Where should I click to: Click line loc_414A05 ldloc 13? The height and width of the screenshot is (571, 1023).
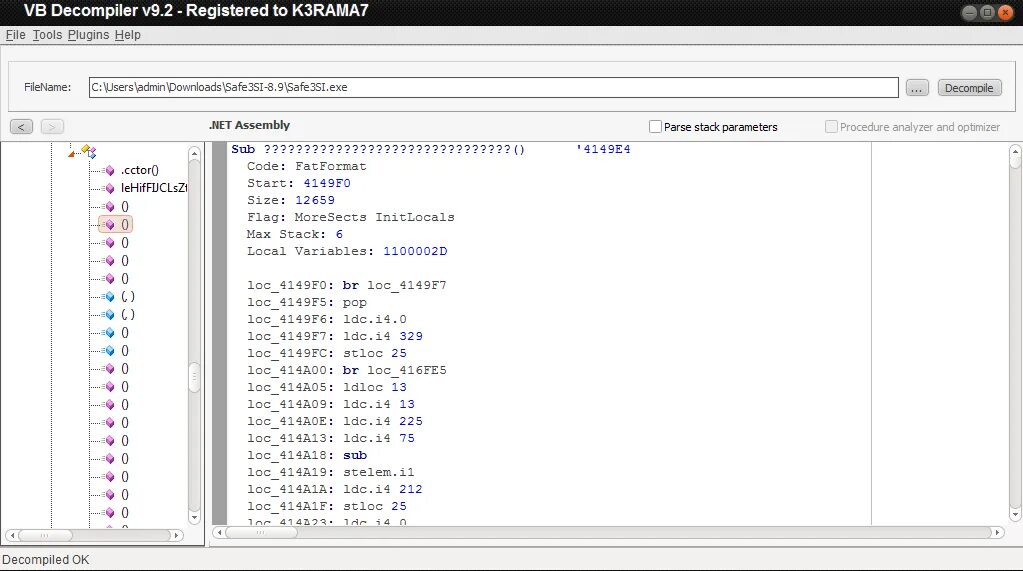click(327, 387)
